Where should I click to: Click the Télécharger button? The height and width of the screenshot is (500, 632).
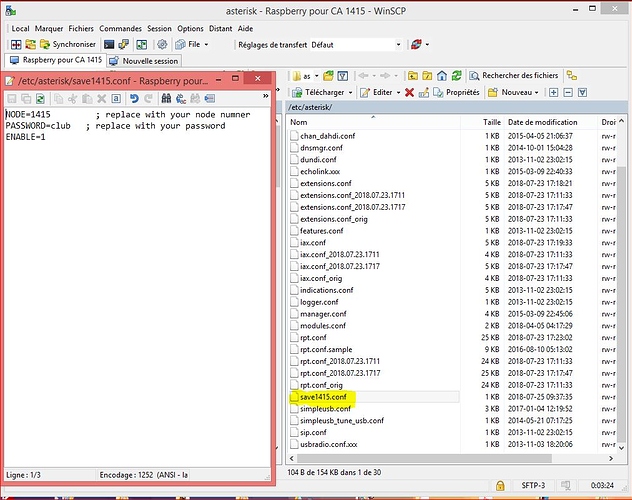click(318, 93)
